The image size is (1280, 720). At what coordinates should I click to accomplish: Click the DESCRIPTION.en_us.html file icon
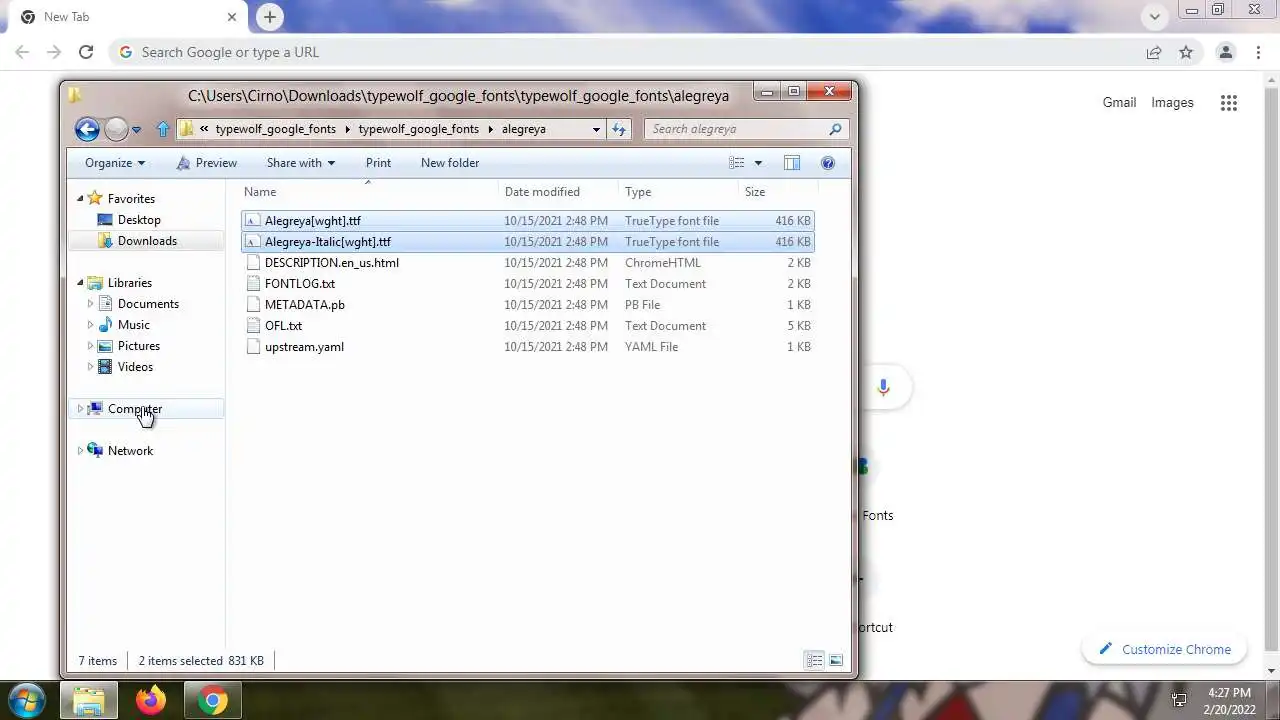[x=253, y=263]
